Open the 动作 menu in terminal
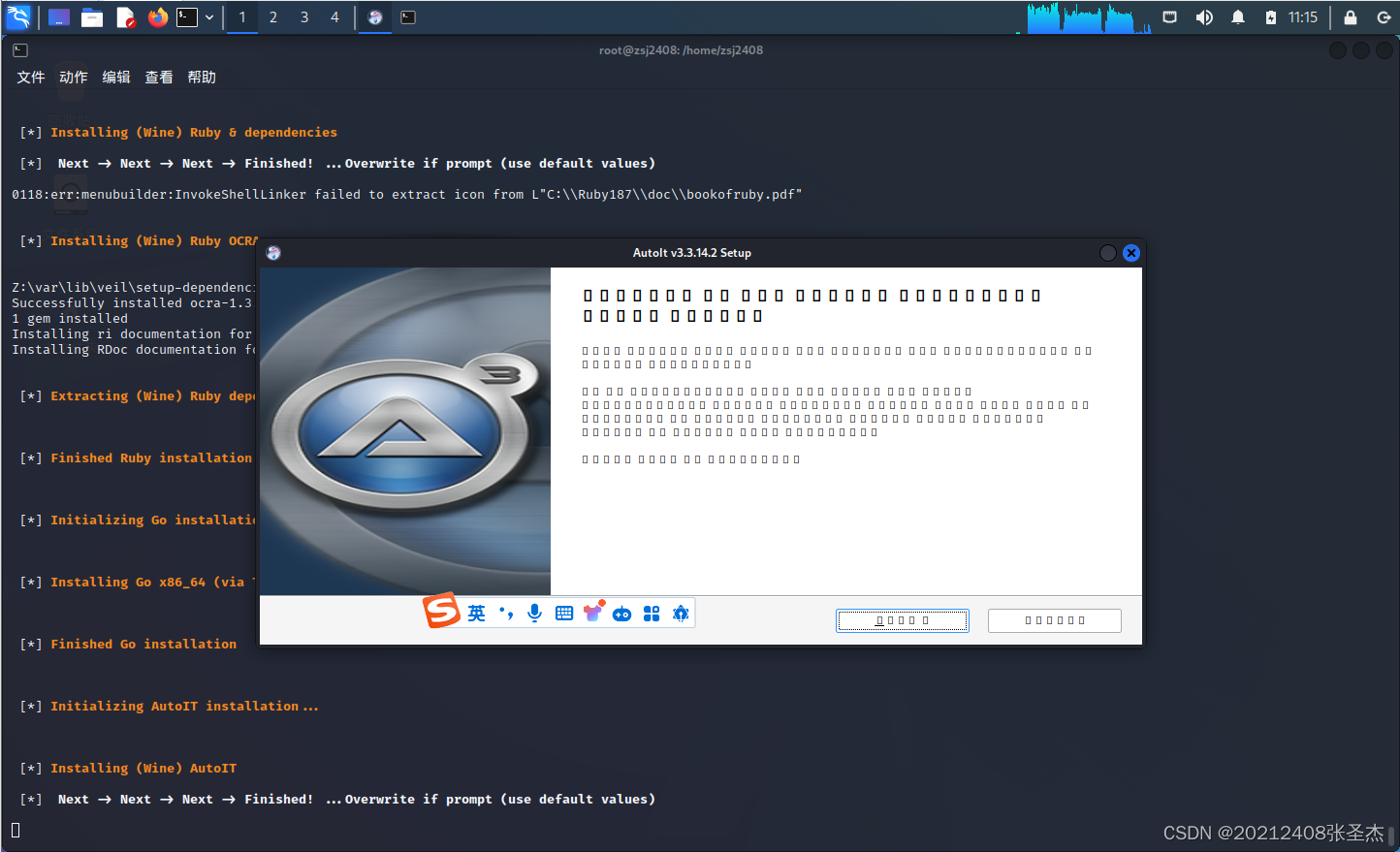This screenshot has height=852, width=1400. (74, 78)
